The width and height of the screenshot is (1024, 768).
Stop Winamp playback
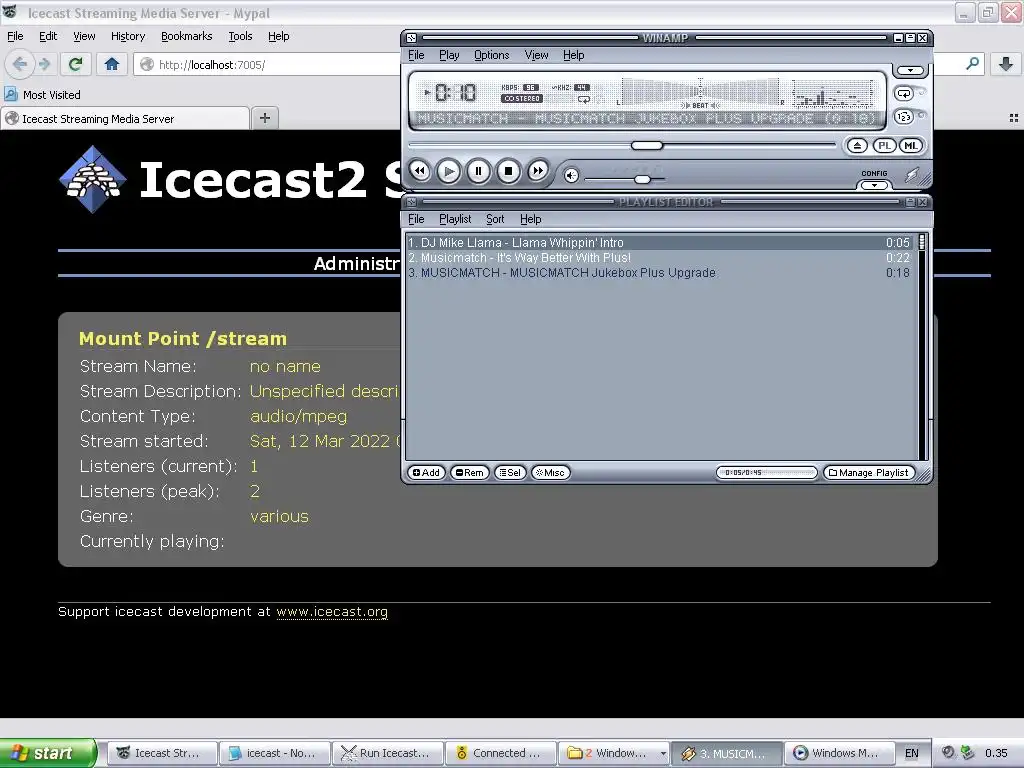click(x=509, y=171)
